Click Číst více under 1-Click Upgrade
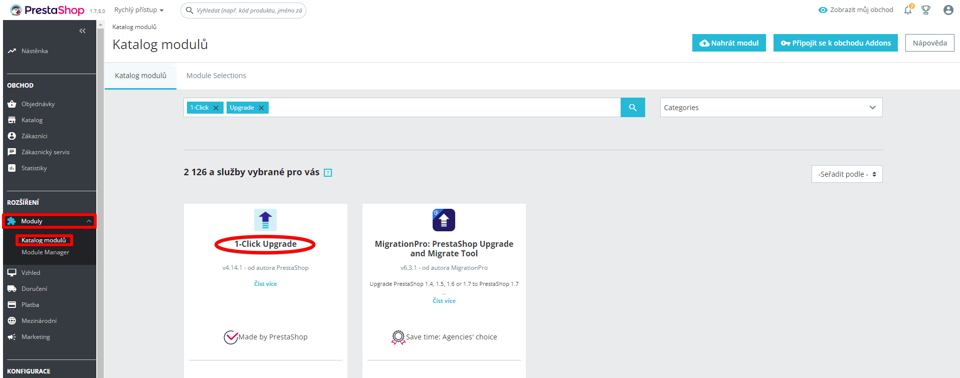 tap(265, 284)
